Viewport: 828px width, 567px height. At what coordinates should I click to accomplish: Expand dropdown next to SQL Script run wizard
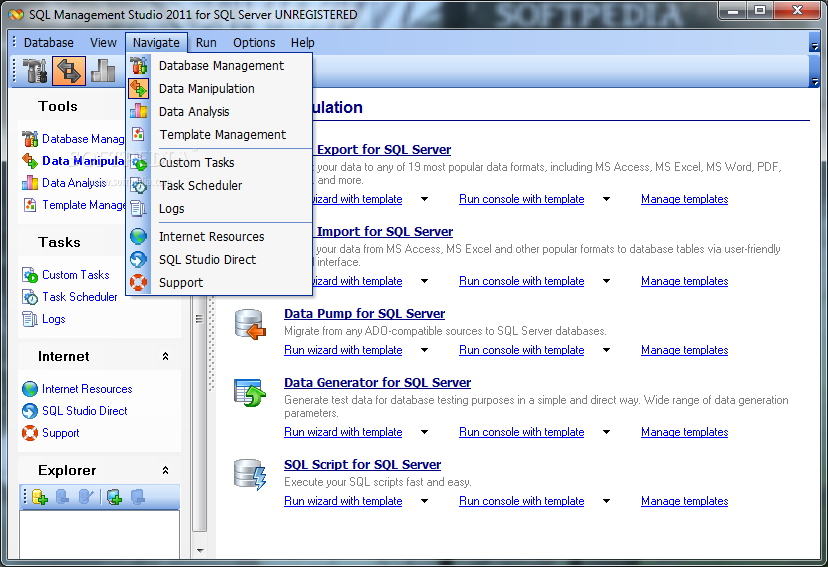tap(424, 502)
